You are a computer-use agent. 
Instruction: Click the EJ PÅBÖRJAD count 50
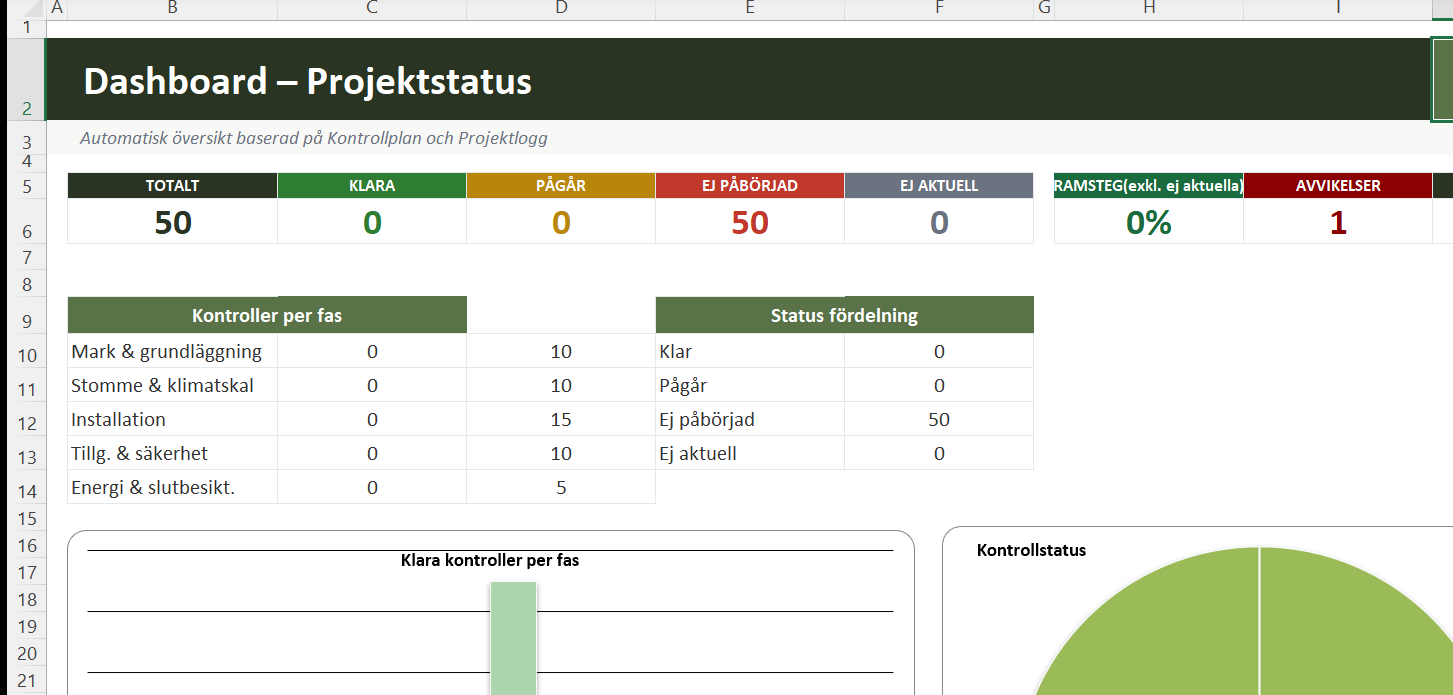click(x=750, y=221)
